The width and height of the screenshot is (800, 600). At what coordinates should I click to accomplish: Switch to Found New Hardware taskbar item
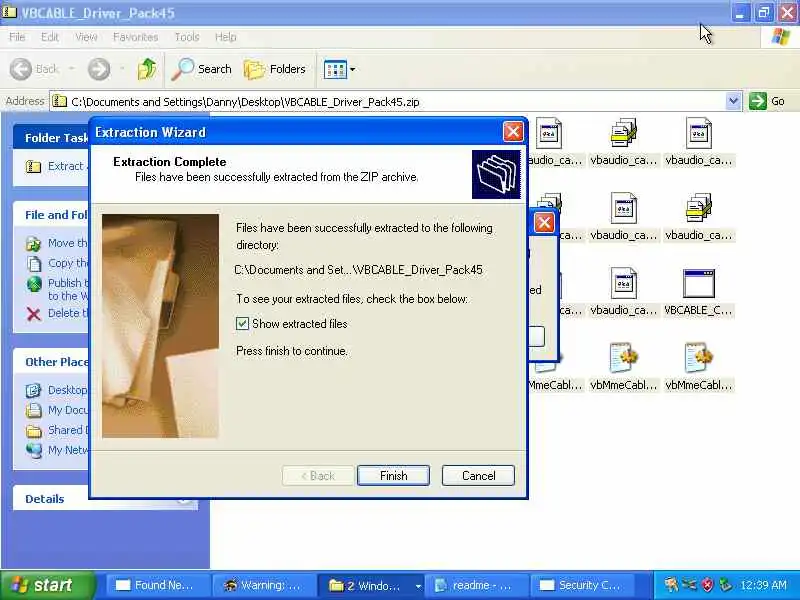159,586
